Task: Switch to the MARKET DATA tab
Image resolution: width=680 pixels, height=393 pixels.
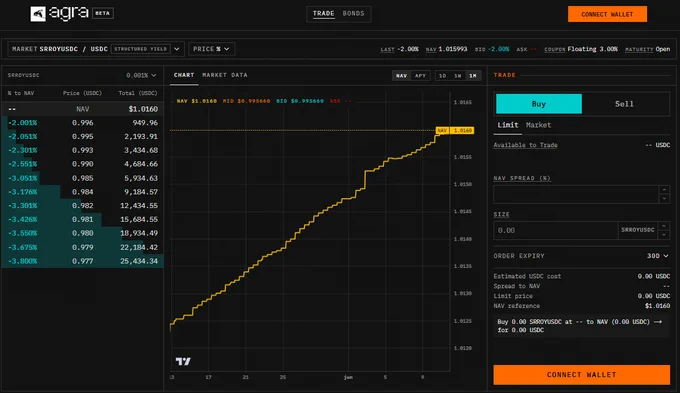Action: click(x=225, y=75)
